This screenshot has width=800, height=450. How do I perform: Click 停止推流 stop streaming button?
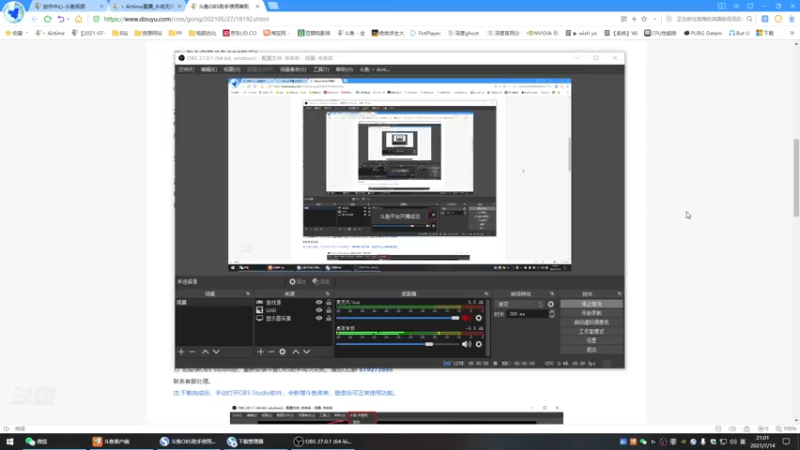tap(591, 304)
